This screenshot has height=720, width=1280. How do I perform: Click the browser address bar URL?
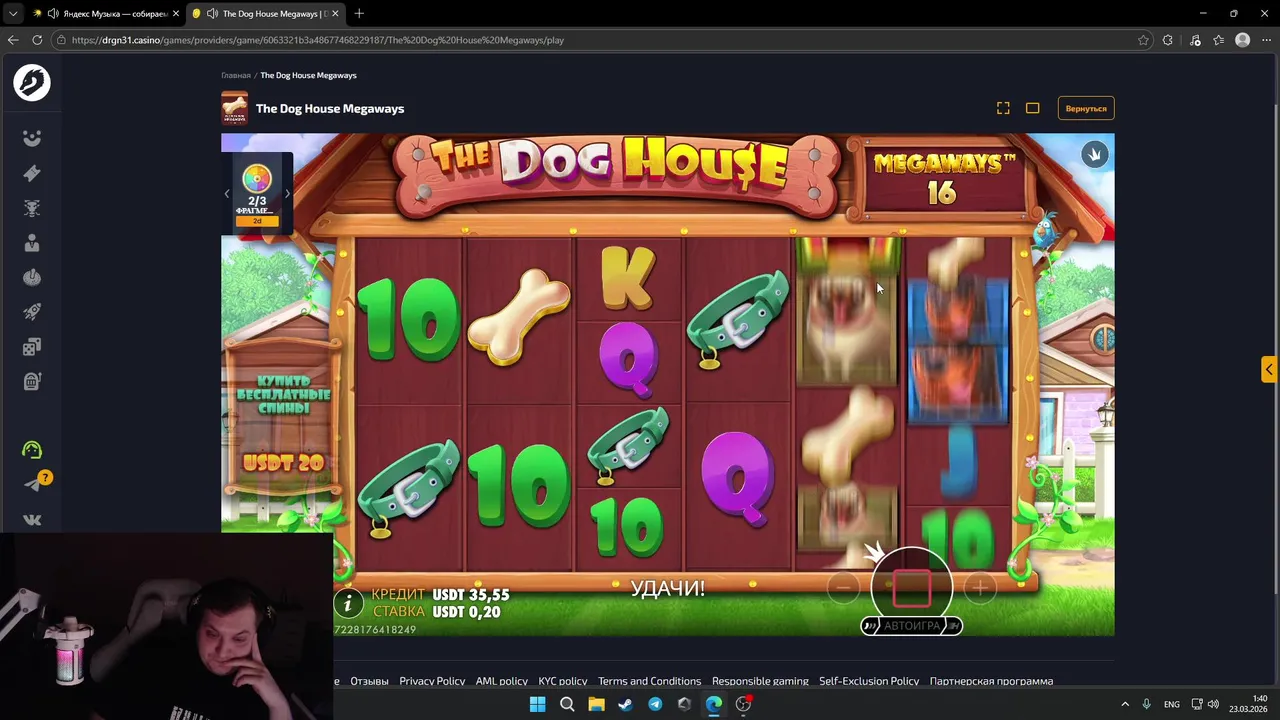click(318, 40)
